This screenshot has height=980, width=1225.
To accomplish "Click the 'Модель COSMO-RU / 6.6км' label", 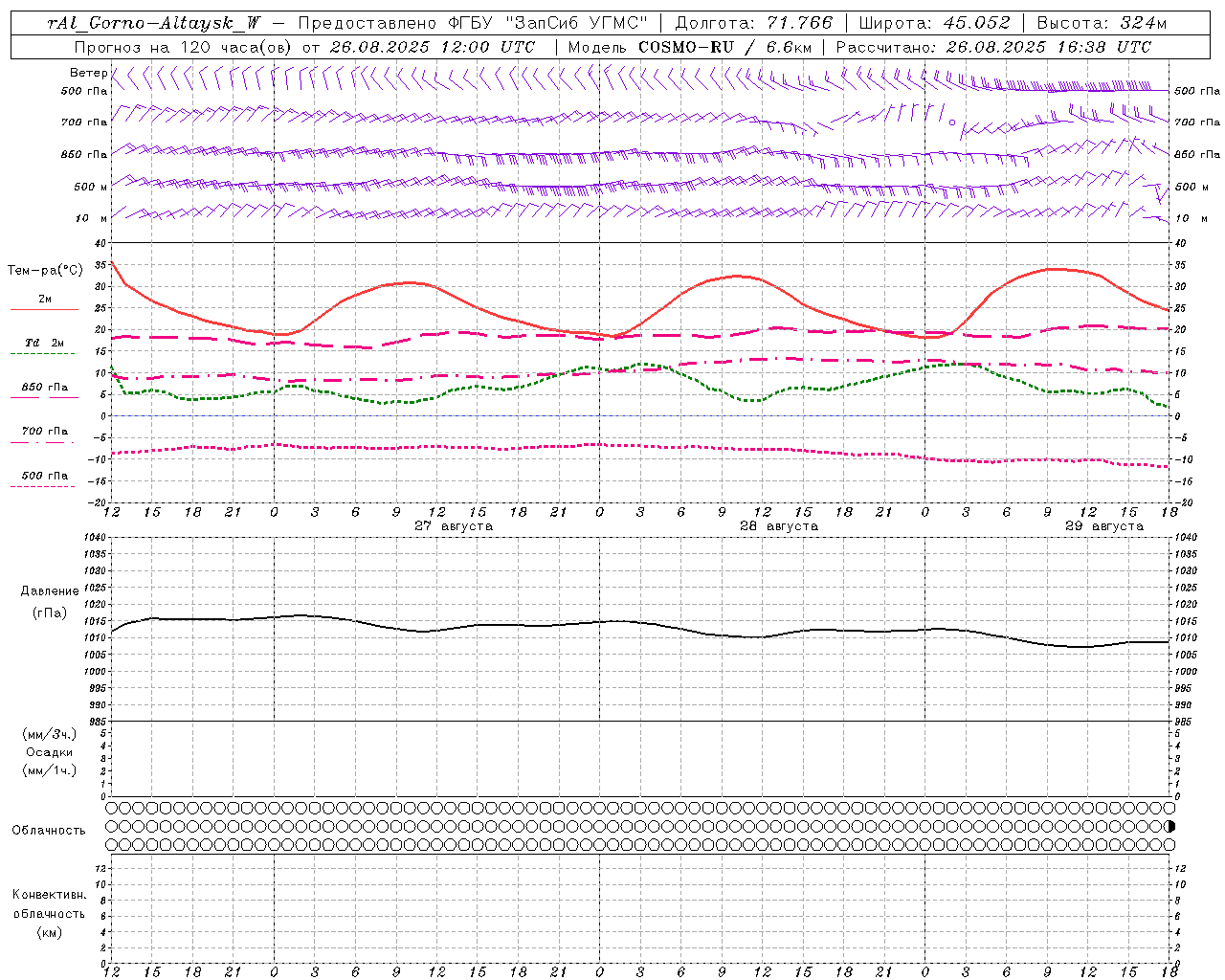I will click(690, 47).
